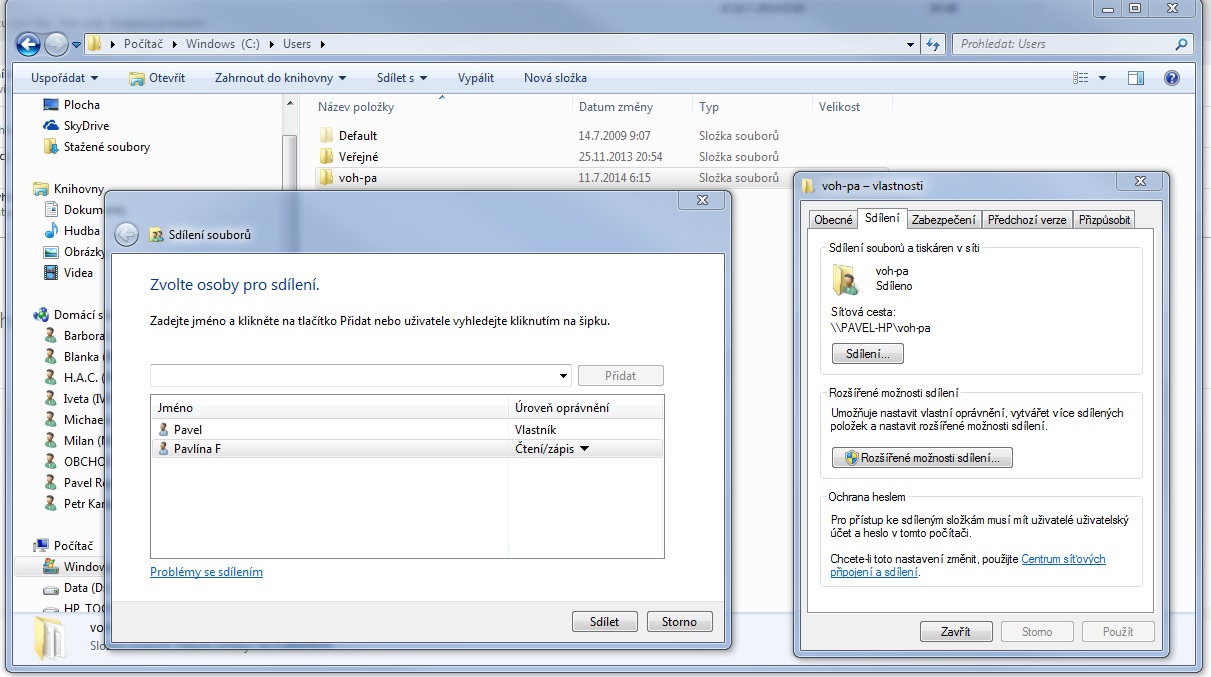Click the Knihovny libraries icon

coord(41,189)
